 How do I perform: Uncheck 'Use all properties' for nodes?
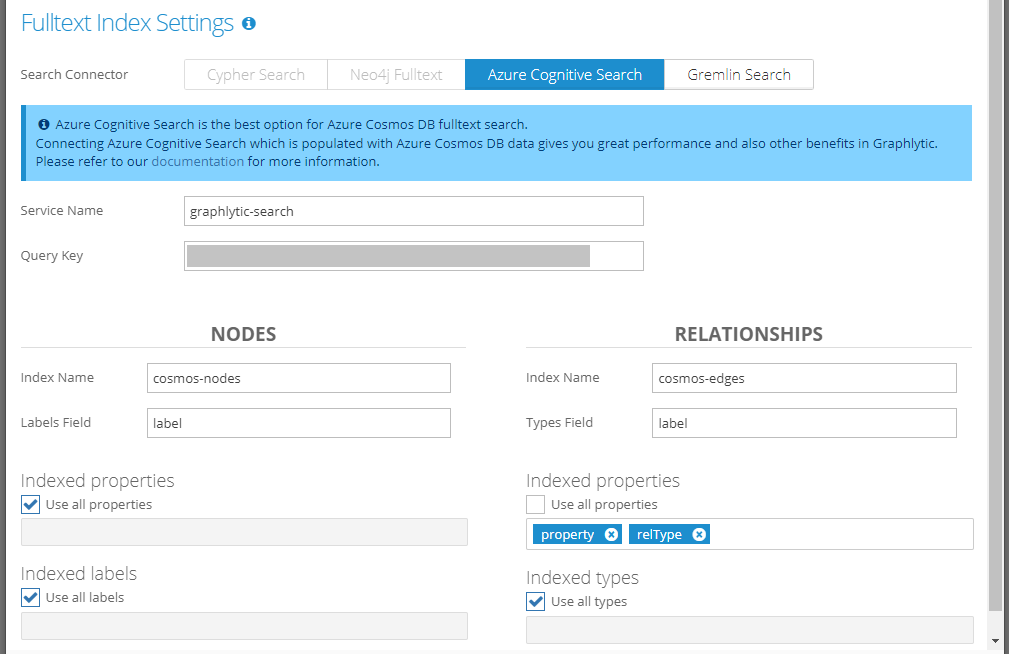coord(31,505)
